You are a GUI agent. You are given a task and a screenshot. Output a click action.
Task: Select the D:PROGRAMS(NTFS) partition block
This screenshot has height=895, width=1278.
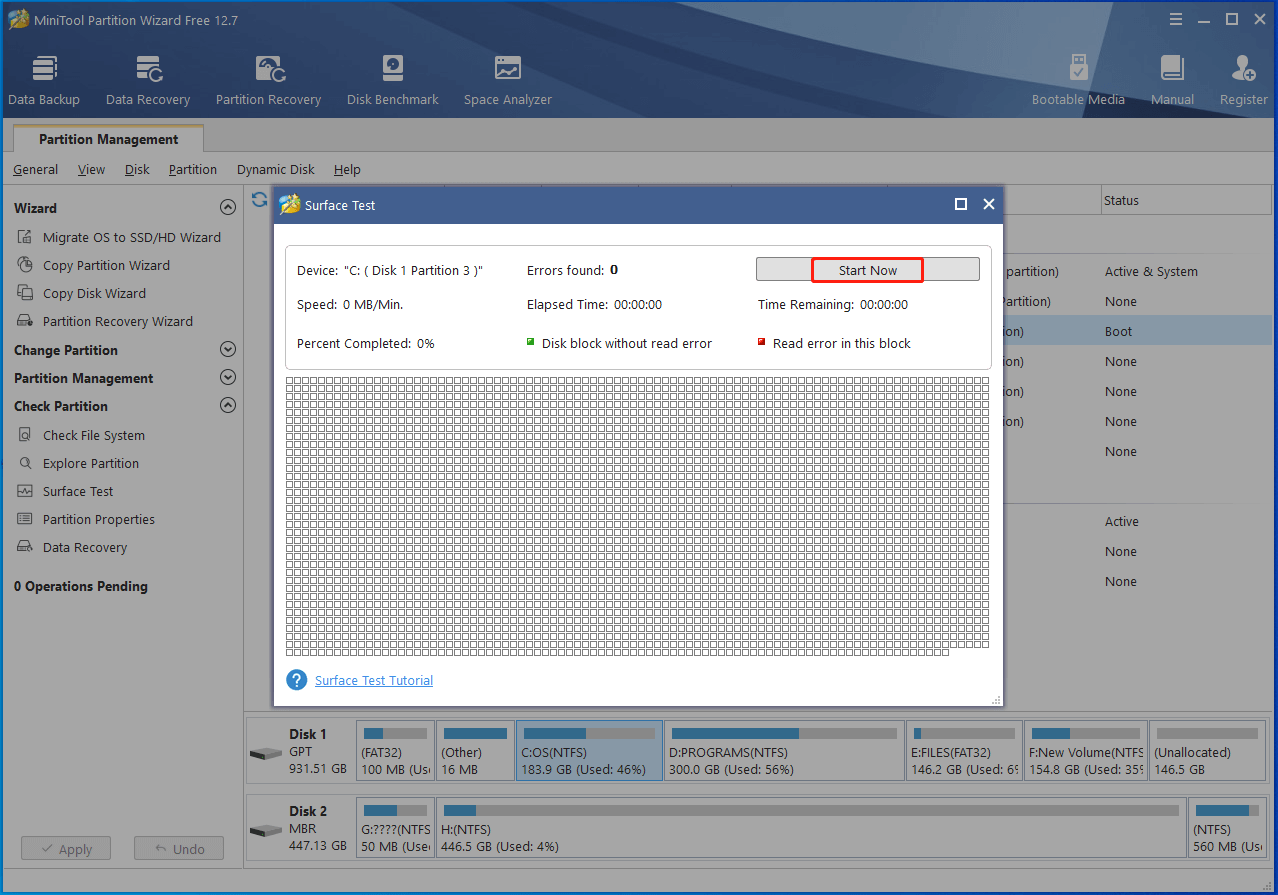pos(784,751)
